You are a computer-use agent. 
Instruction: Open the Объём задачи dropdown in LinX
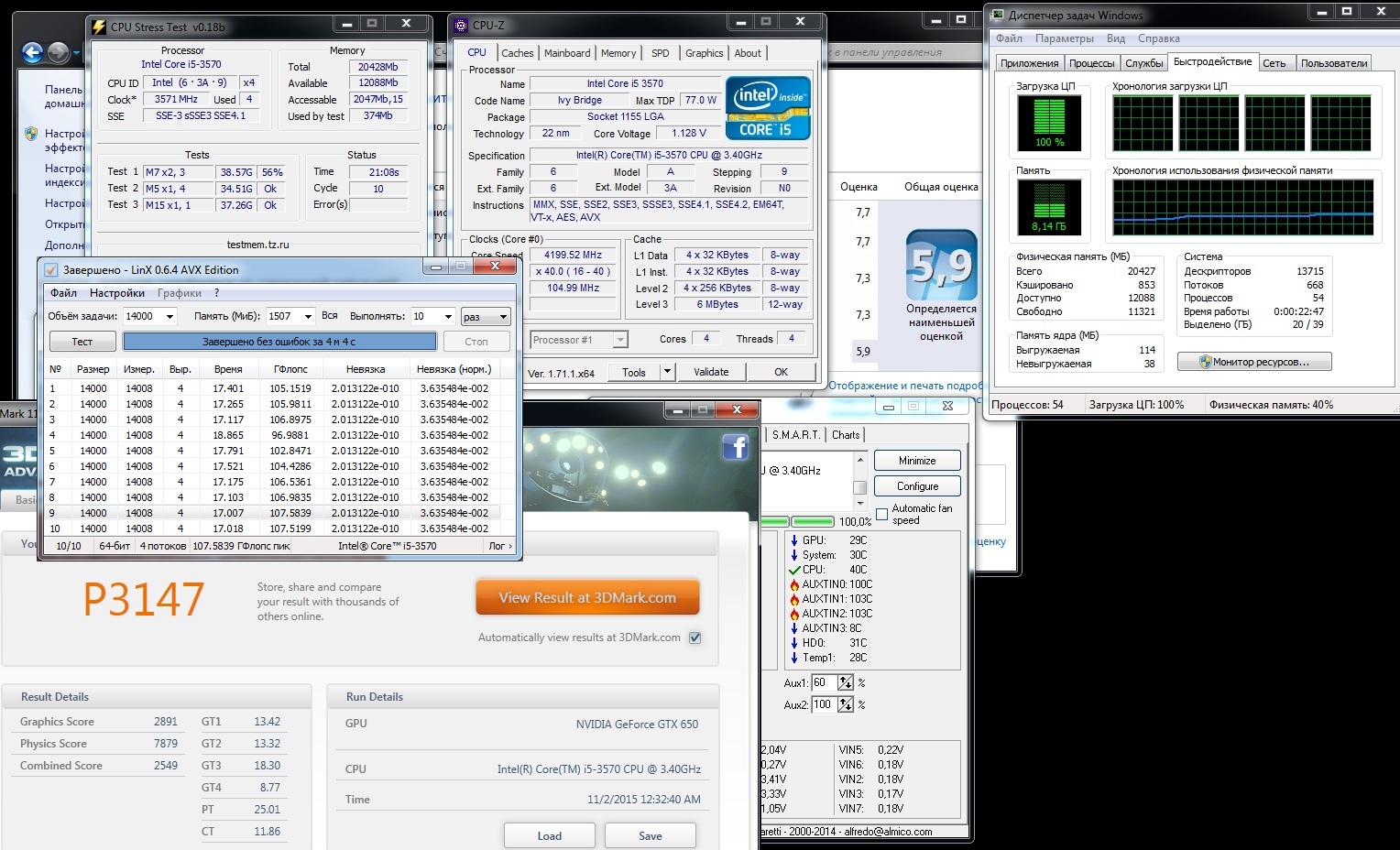[170, 316]
